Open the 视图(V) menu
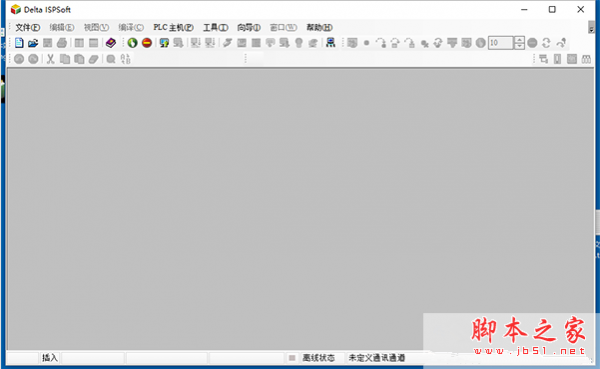Screen dimensions: 600x369 96,28
